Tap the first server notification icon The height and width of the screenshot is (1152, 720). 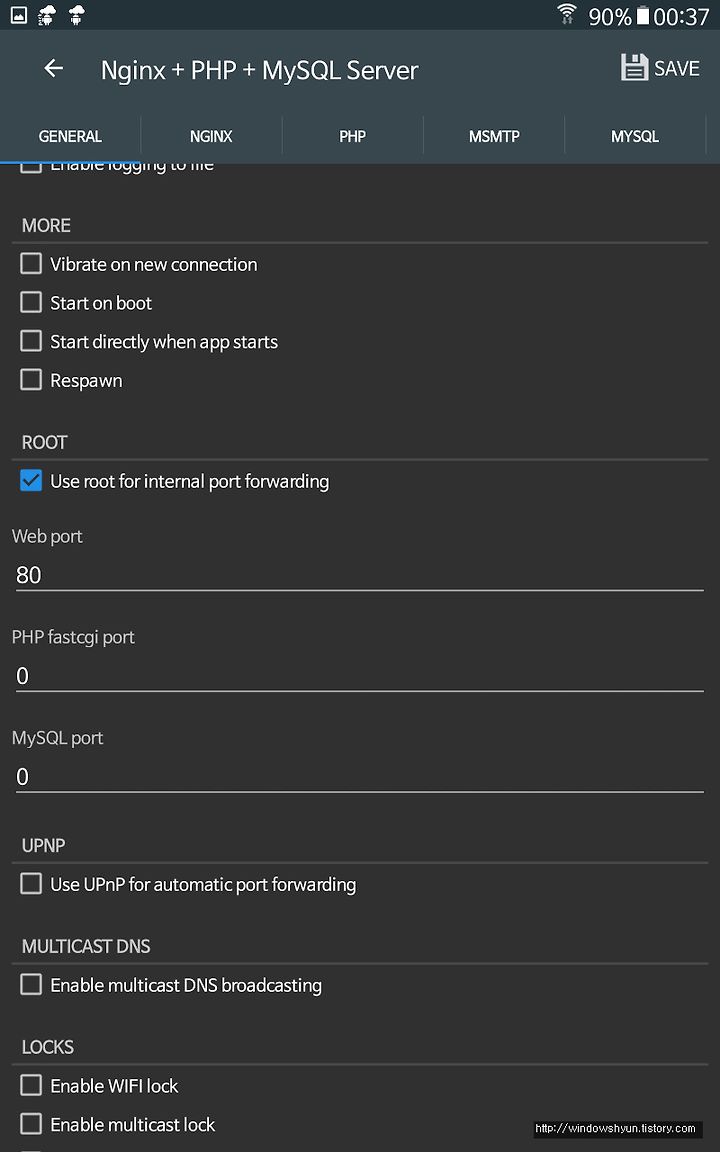point(47,15)
